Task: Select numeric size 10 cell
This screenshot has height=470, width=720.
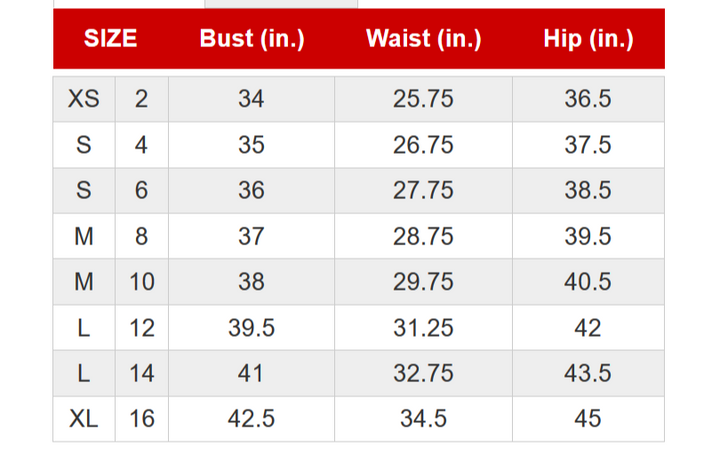Action: click(141, 282)
